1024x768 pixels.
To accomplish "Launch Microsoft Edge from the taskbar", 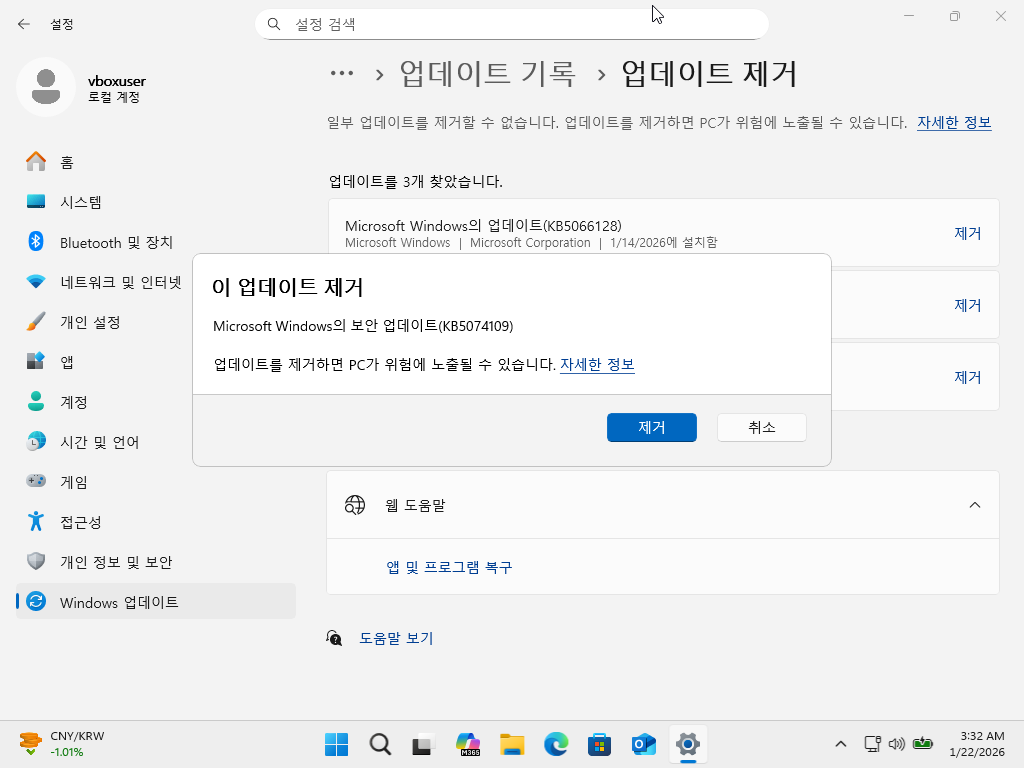I will (556, 744).
